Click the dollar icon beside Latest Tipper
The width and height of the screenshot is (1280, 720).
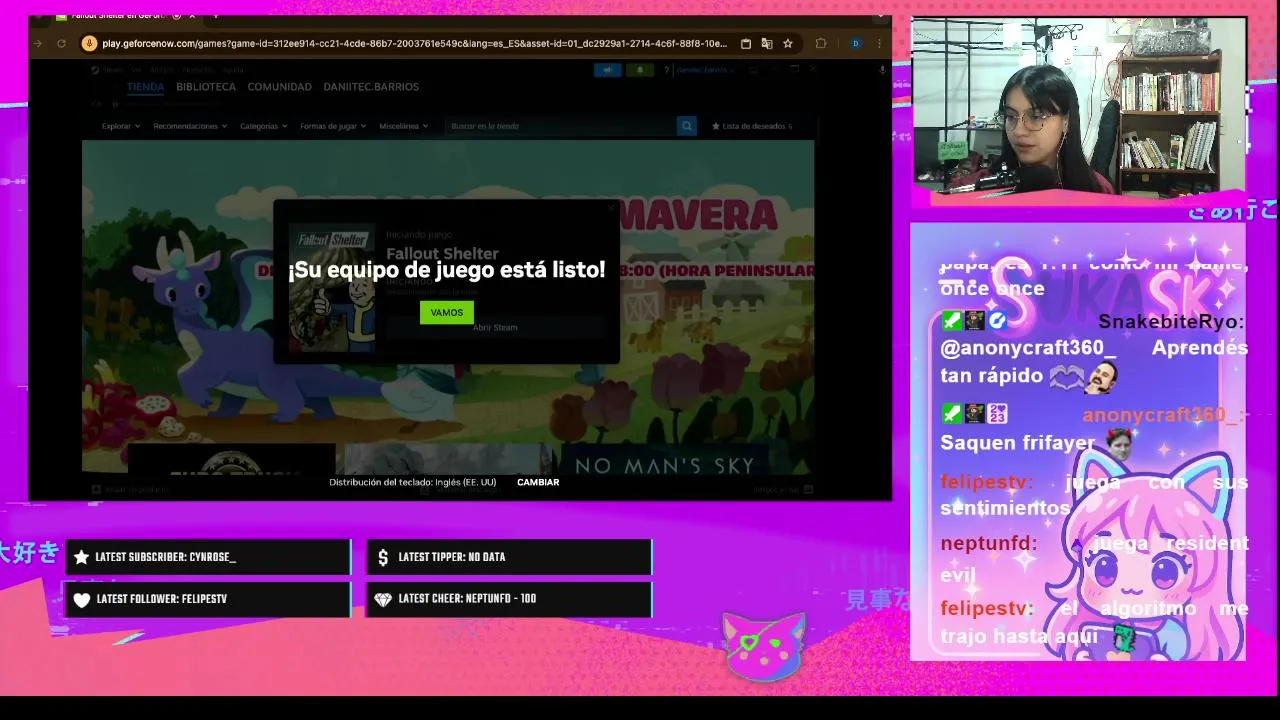383,557
